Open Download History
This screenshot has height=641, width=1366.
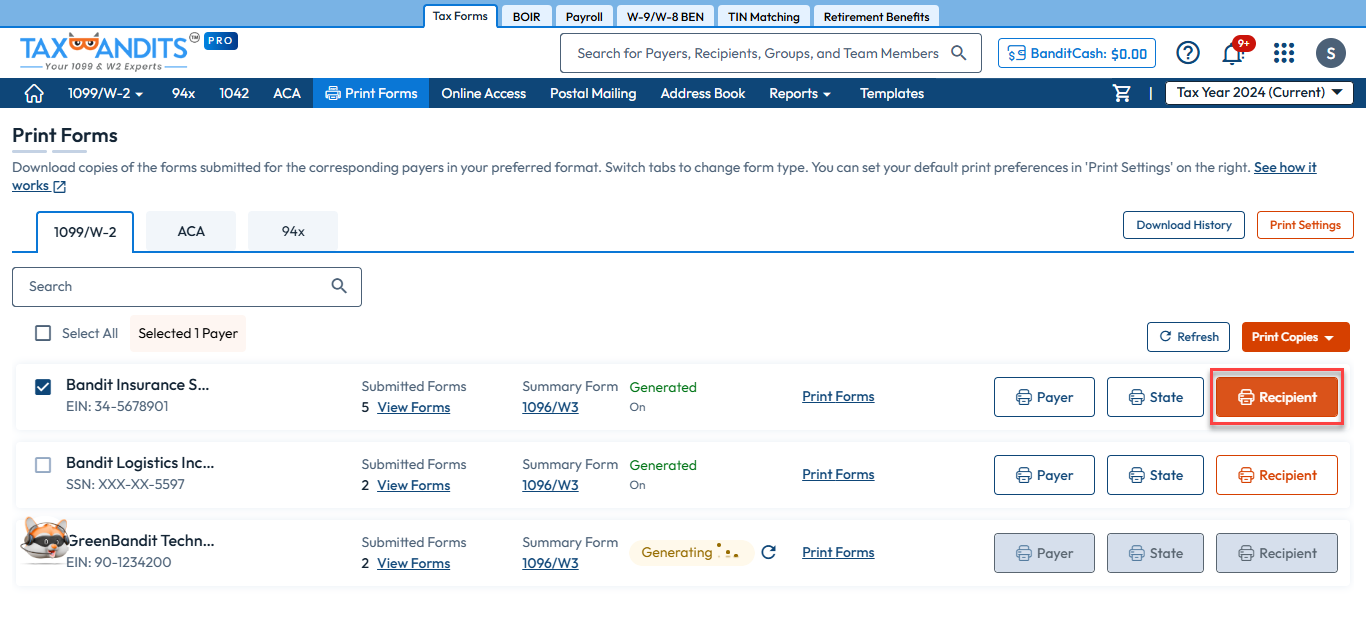click(1184, 225)
